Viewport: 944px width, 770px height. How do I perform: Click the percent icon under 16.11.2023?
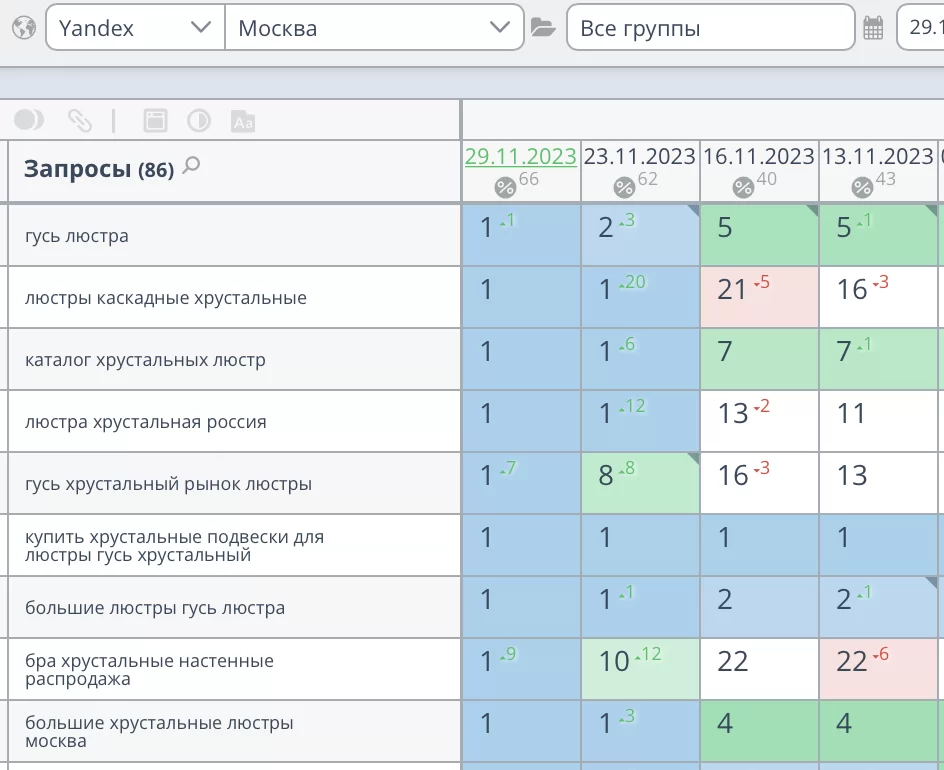(x=743, y=187)
